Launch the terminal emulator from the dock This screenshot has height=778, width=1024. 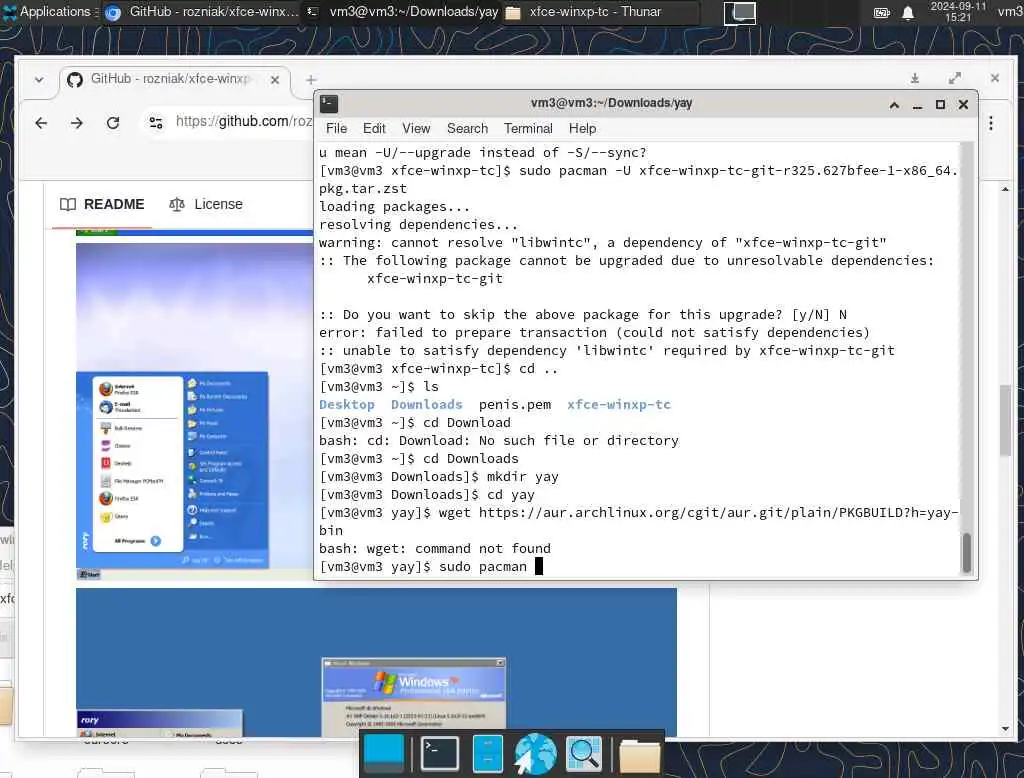439,754
